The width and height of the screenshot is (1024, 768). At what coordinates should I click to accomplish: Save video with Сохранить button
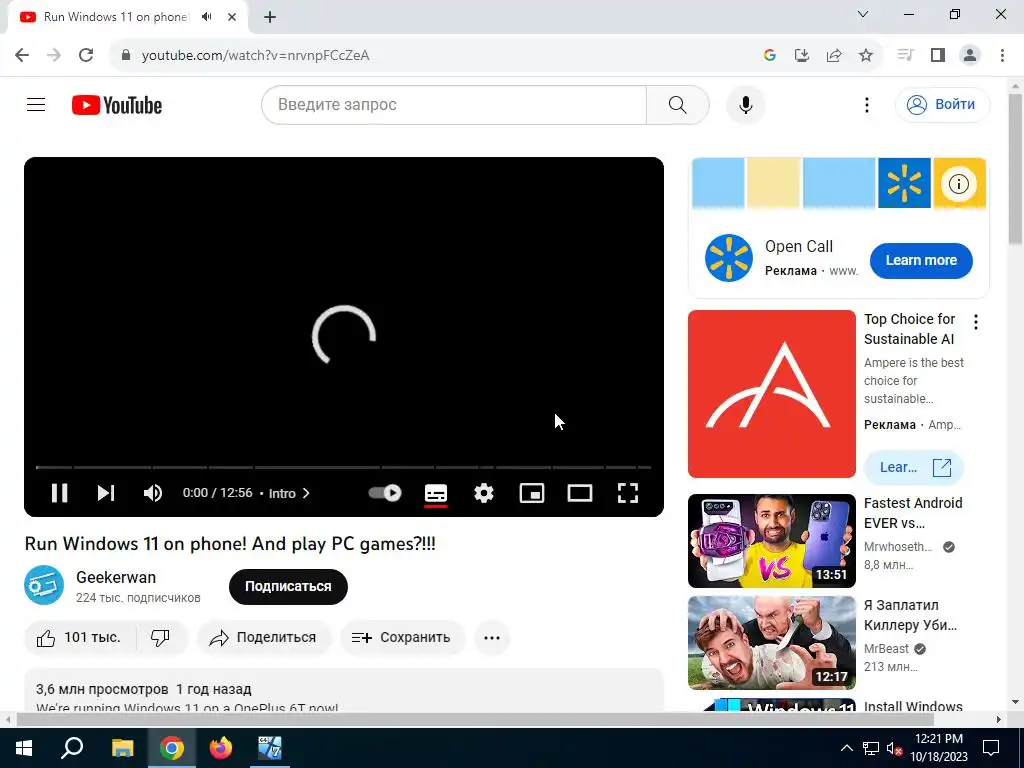[x=402, y=638]
